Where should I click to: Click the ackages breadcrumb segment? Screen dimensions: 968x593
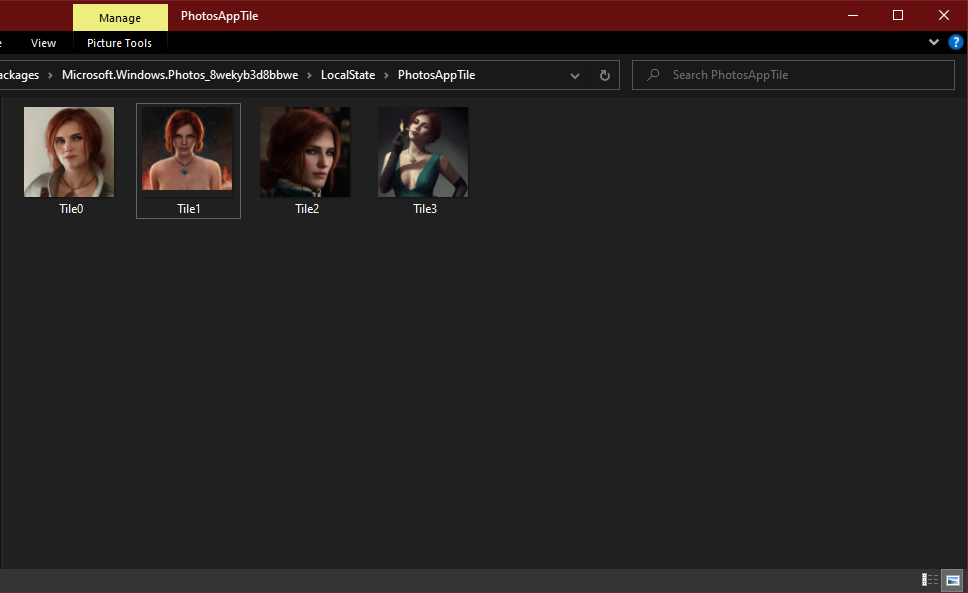pyautogui.click(x=19, y=75)
